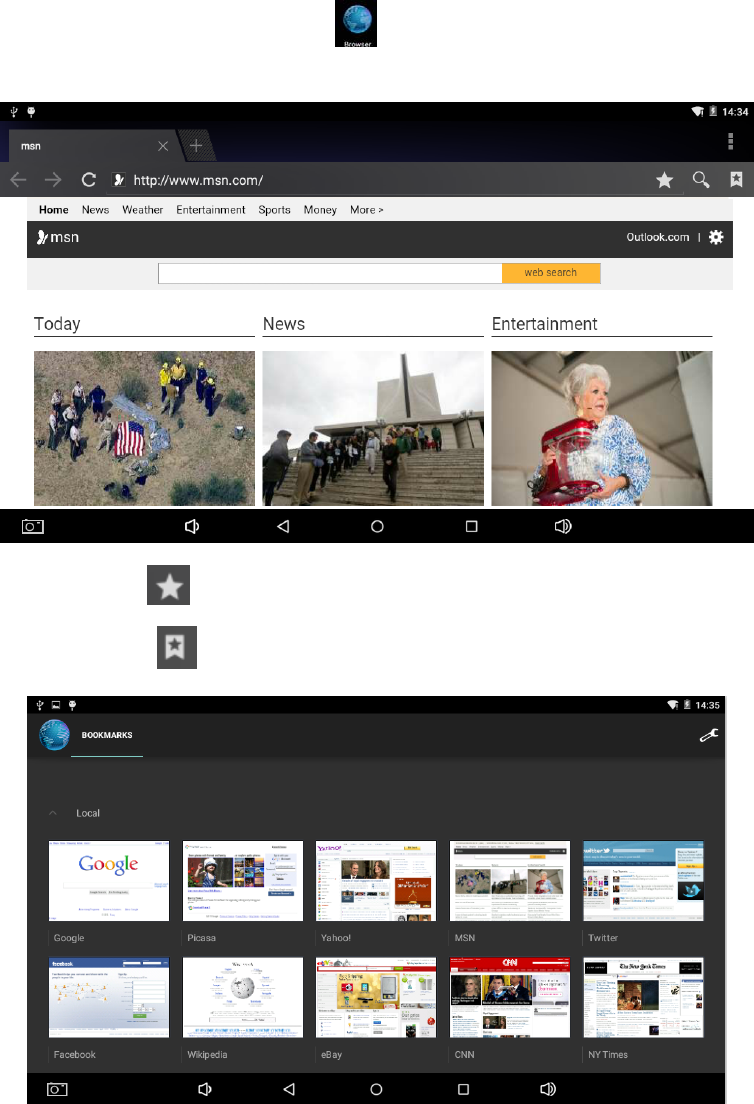The height and width of the screenshot is (1104, 754).
Task: Open the wrench settings icon in Bookmarks
Action: 708,736
